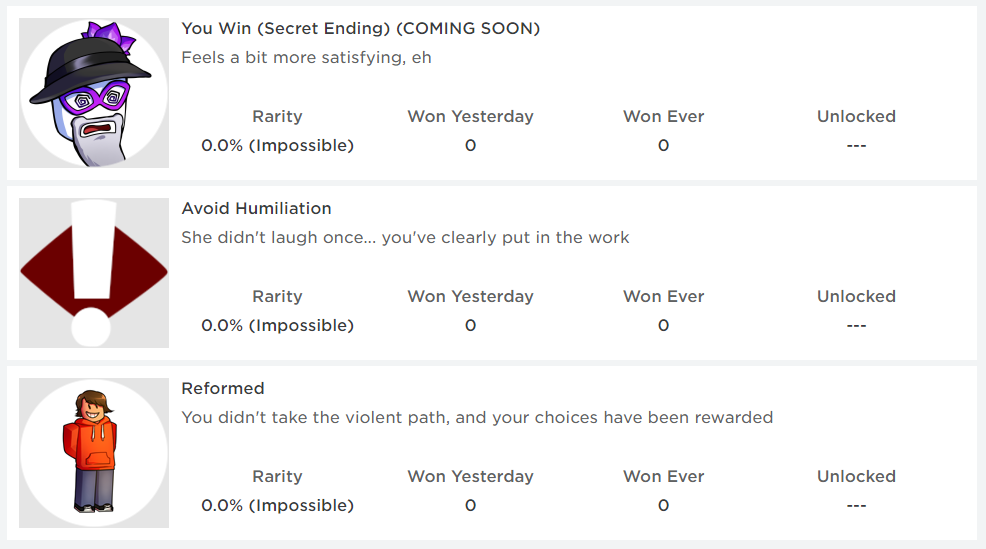Click Unlocked status of the Reformed badge

click(856, 506)
